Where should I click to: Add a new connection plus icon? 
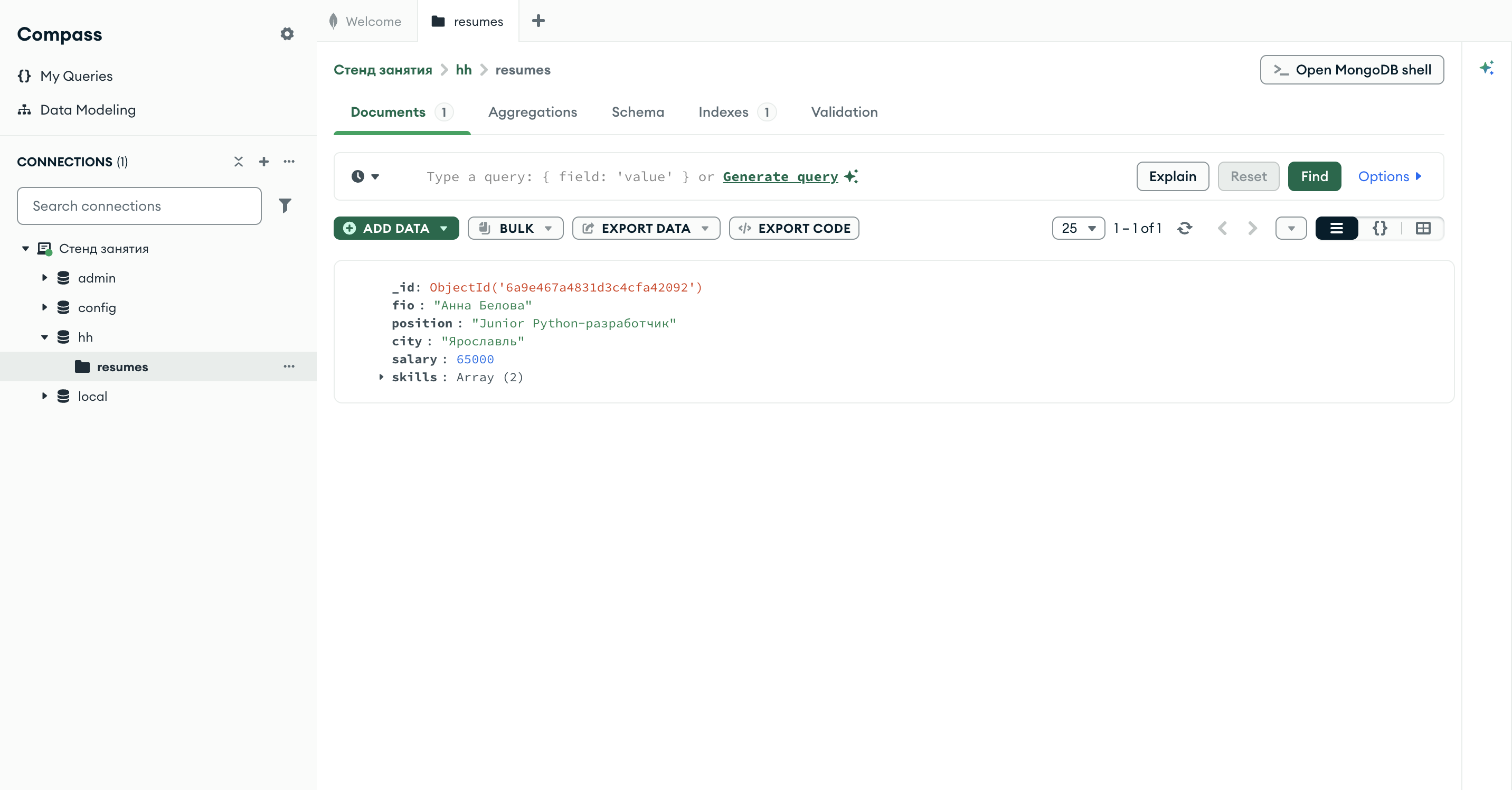pyautogui.click(x=264, y=162)
